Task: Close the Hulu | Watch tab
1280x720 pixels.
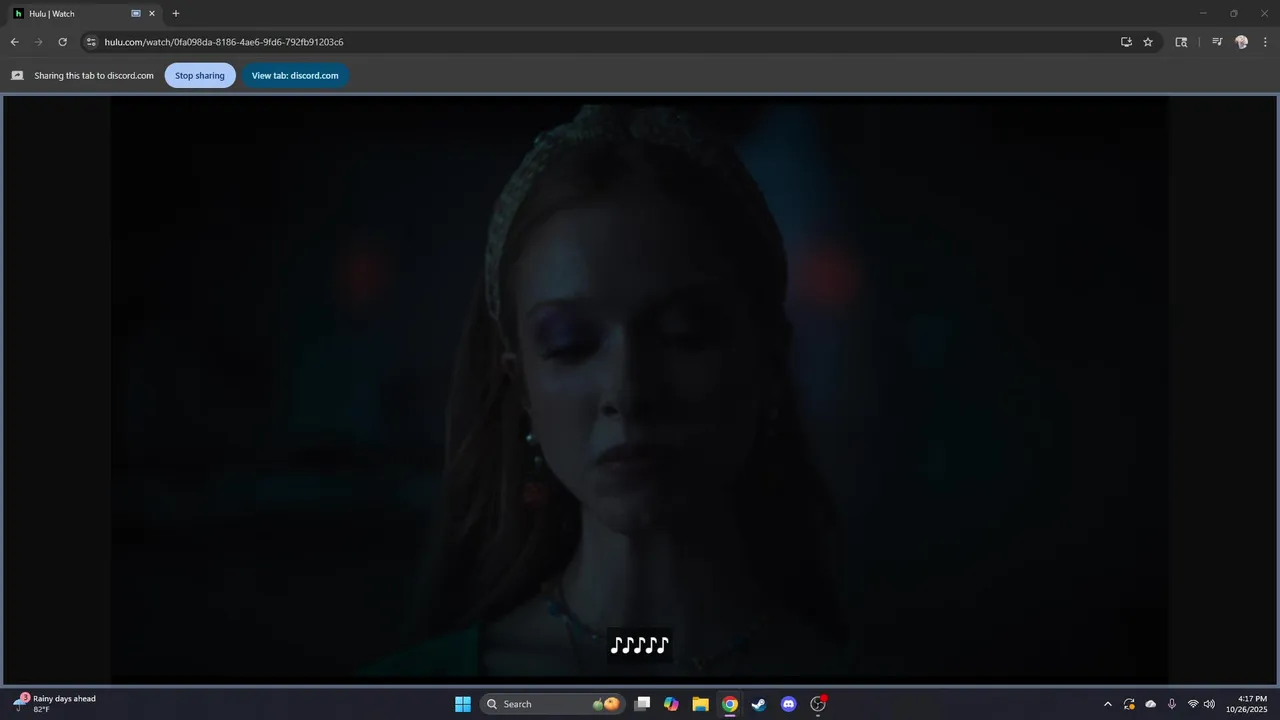Action: 152,14
